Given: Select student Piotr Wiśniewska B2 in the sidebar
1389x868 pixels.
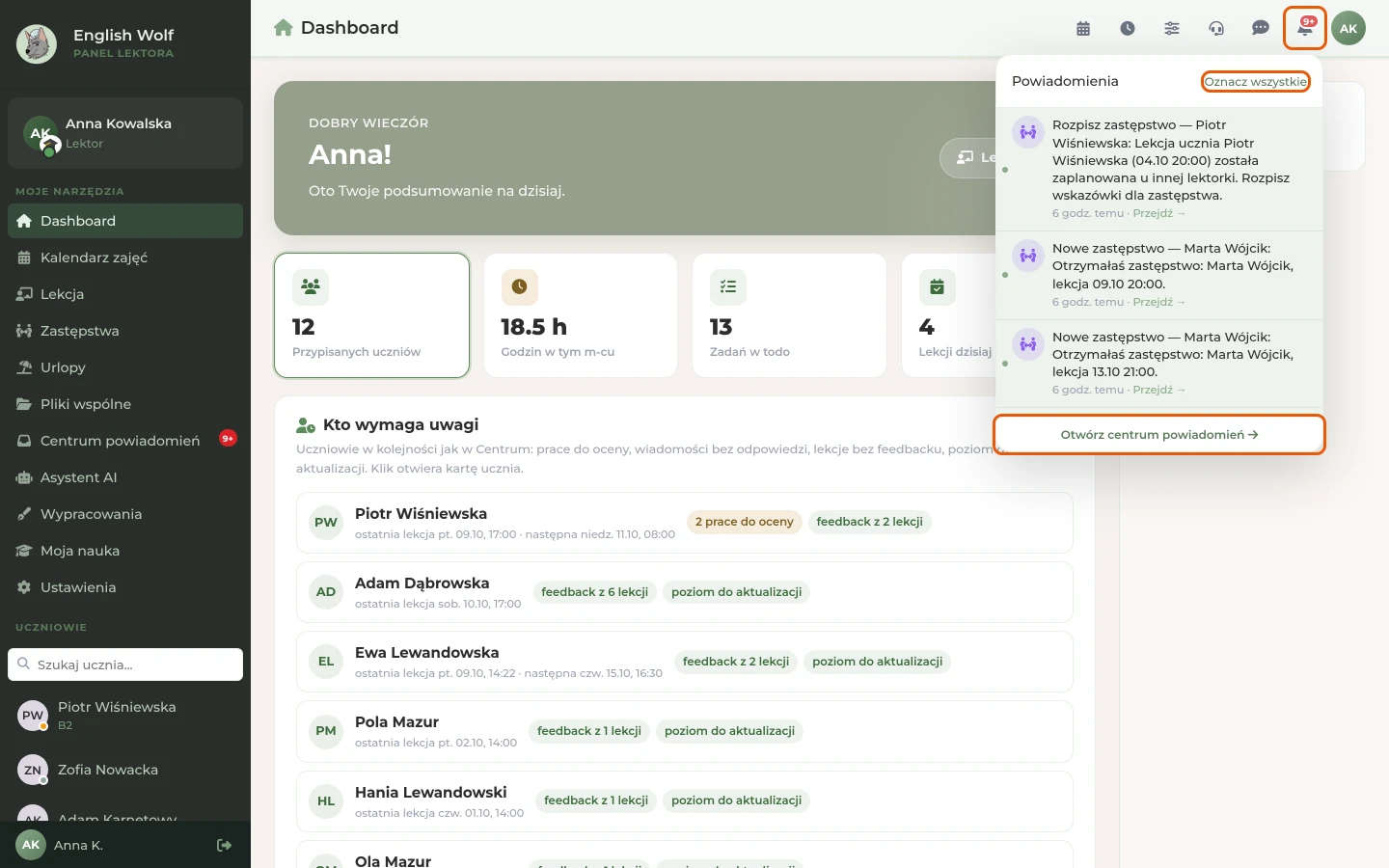Looking at the screenshot, I should pyautogui.click(x=125, y=715).
